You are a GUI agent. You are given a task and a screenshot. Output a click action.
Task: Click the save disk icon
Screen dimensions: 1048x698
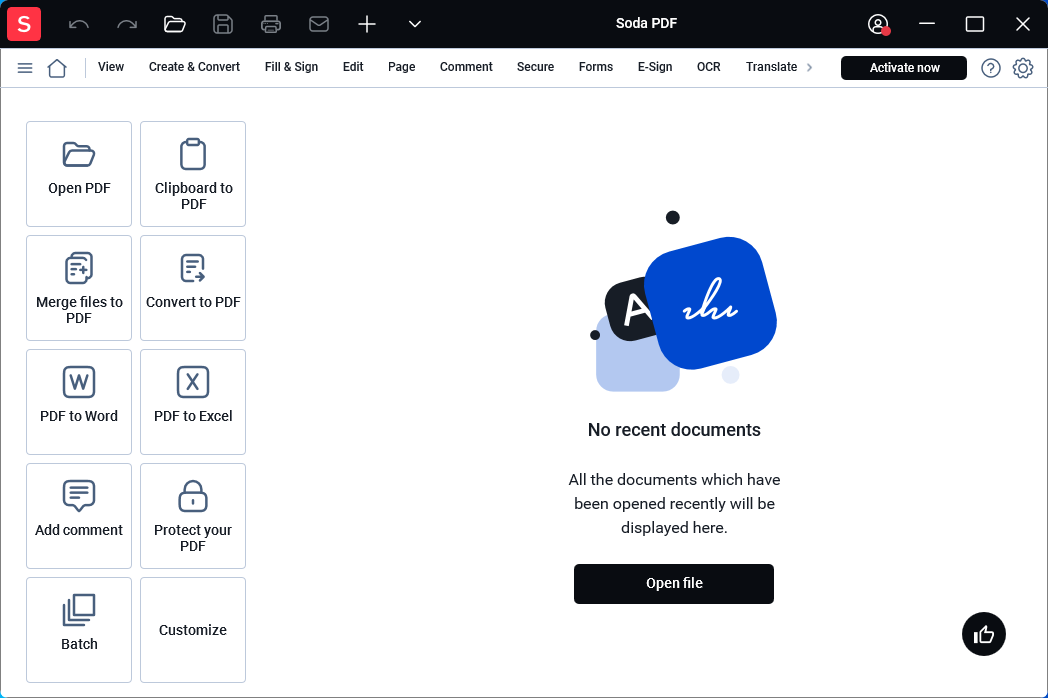(223, 24)
